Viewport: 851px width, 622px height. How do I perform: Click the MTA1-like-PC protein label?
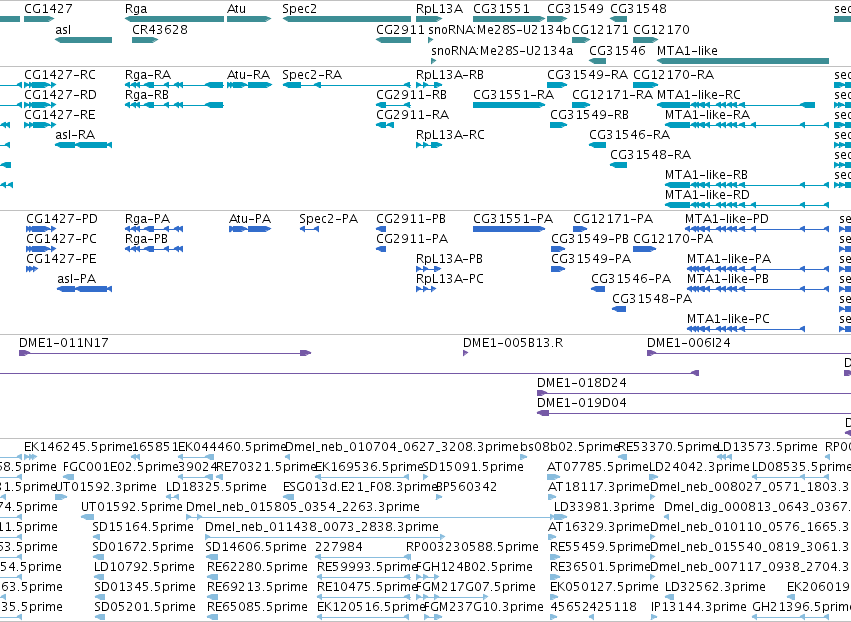coord(728,319)
